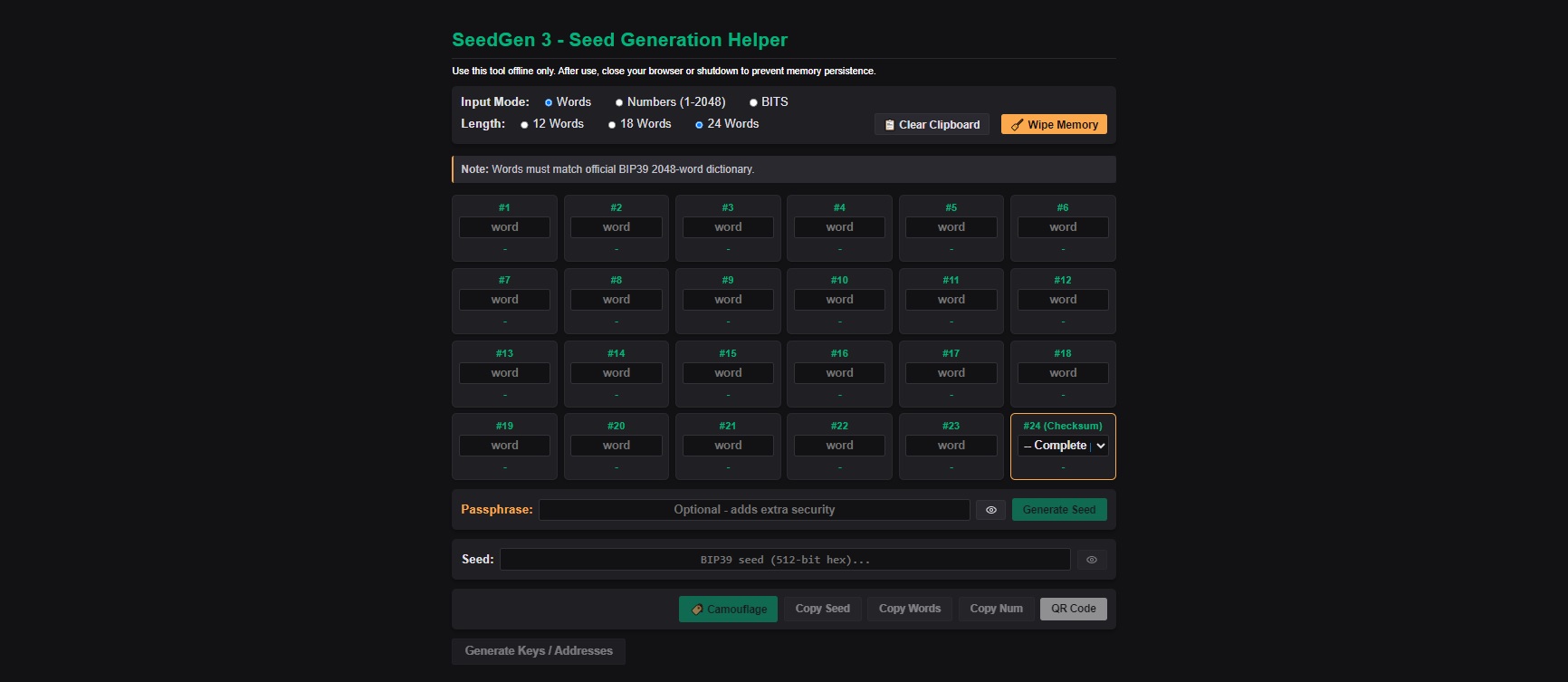The image size is (1568, 682).
Task: Click word input field #1
Action: (x=504, y=227)
